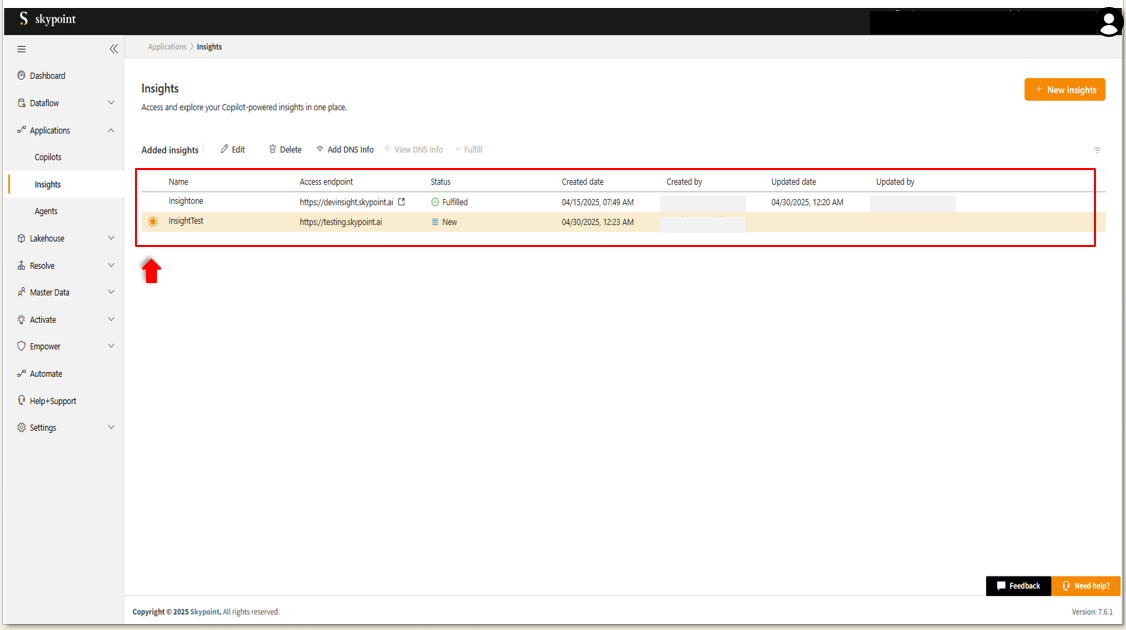Expand the Lakehouse menu chevron
The image size is (1126, 630).
[x=111, y=238]
